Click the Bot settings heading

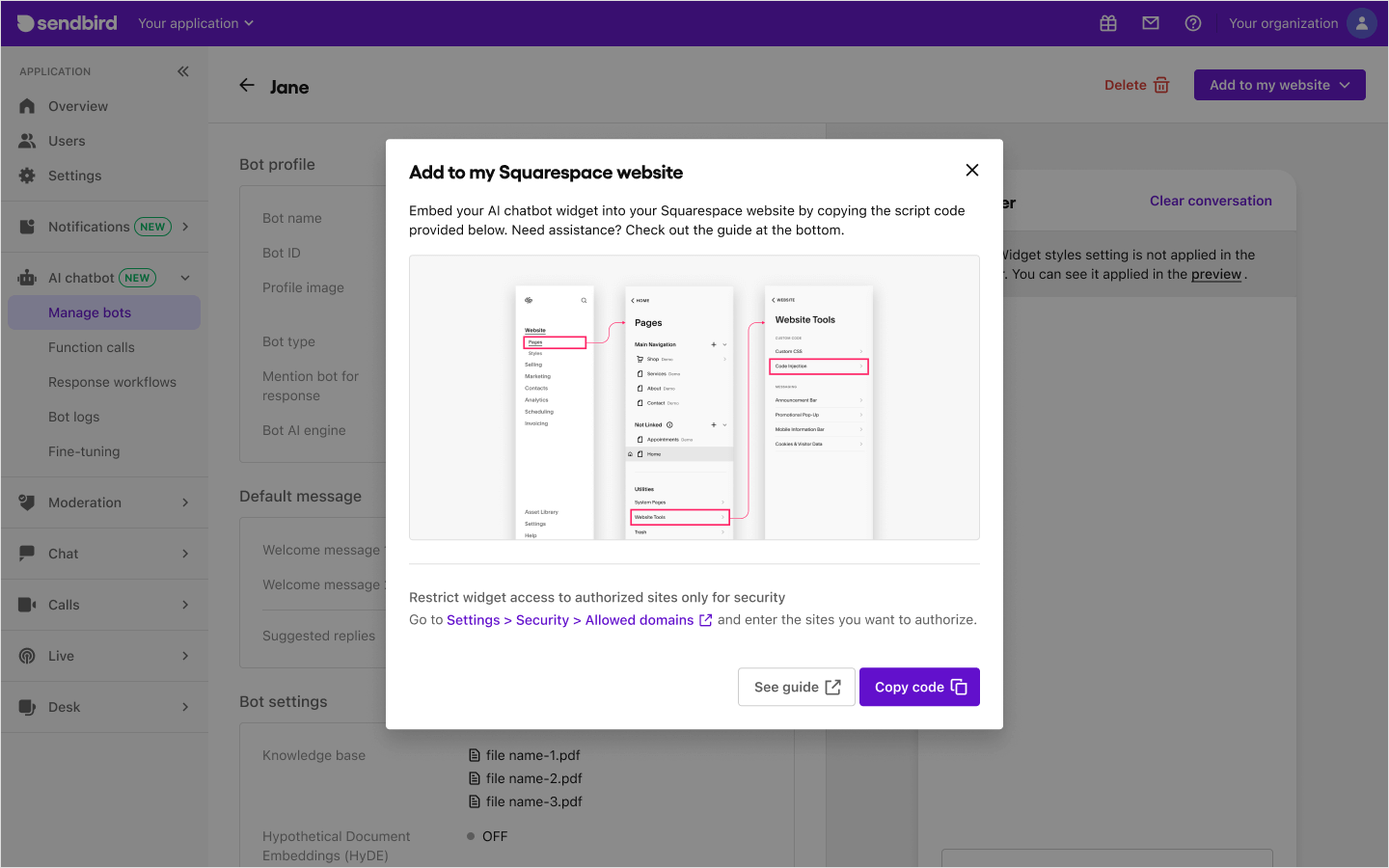coord(284,701)
